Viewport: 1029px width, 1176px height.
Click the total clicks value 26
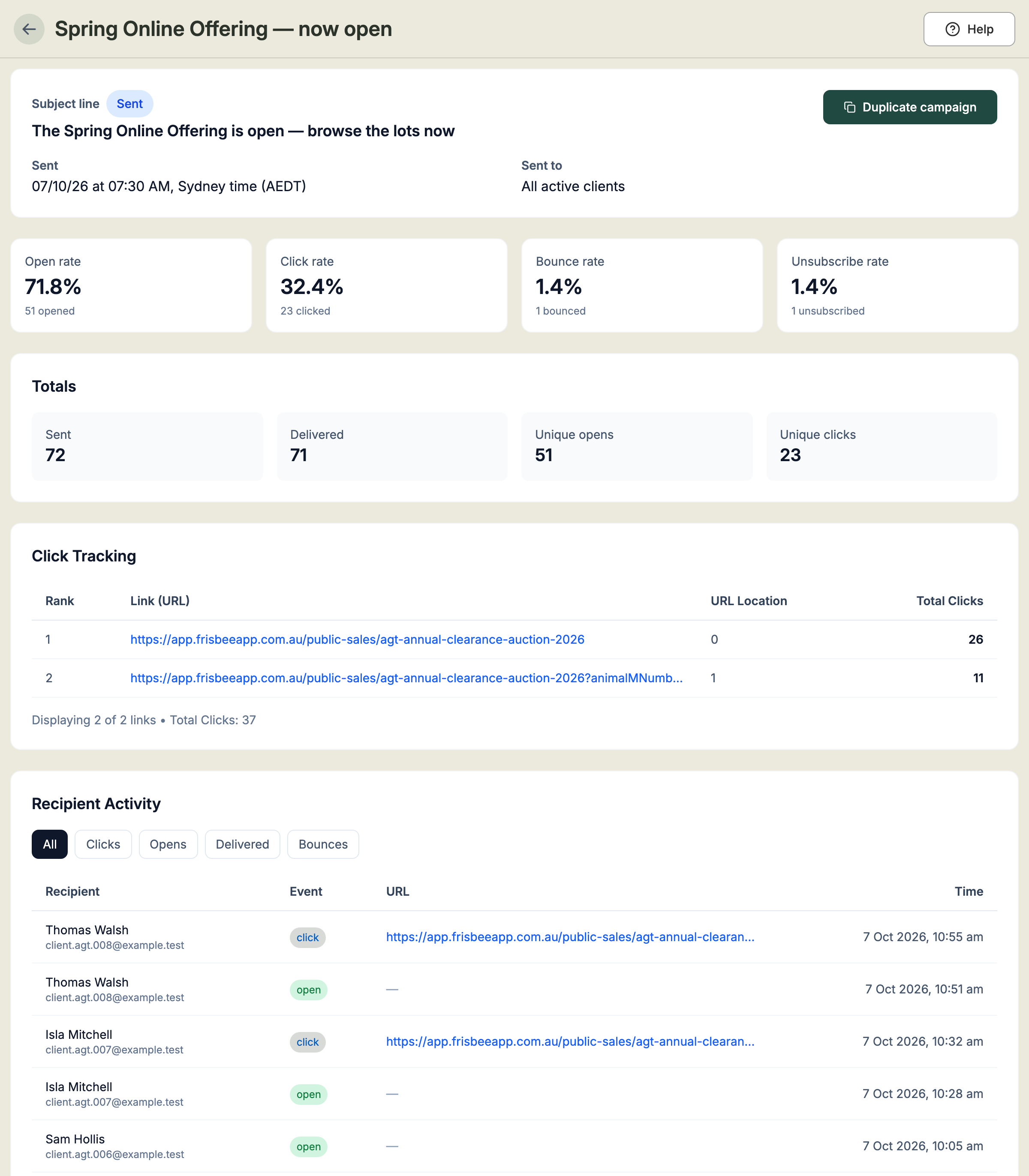[975, 639]
